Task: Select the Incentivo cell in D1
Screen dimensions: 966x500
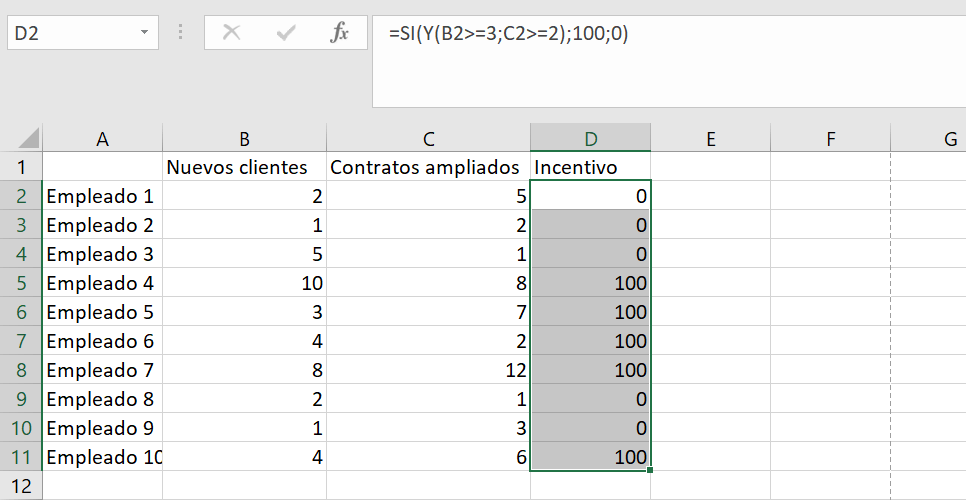Action: (590, 167)
